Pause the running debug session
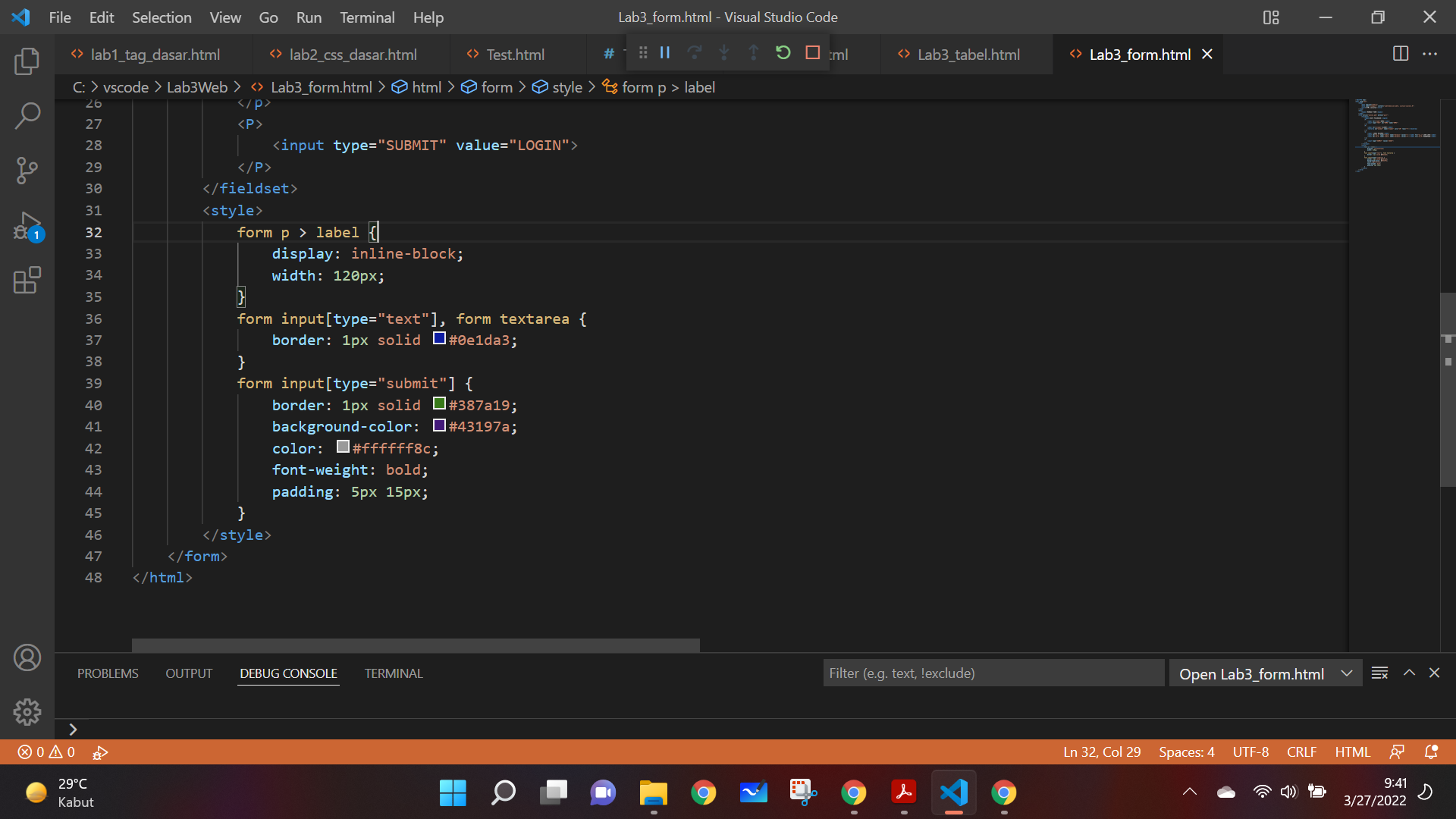This screenshot has width=1456, height=819. (x=665, y=53)
